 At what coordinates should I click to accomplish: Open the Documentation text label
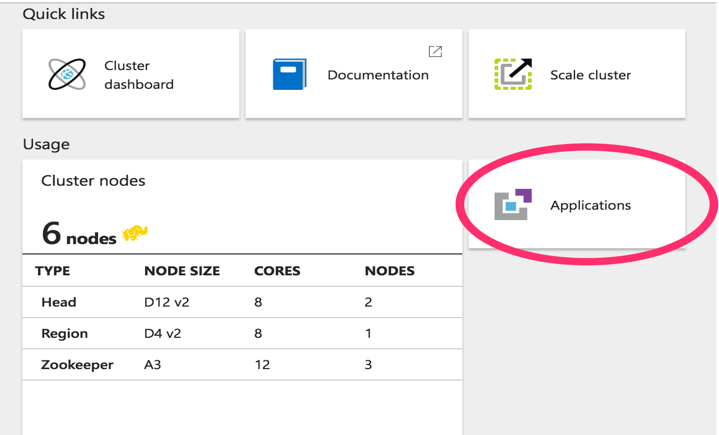coord(378,75)
